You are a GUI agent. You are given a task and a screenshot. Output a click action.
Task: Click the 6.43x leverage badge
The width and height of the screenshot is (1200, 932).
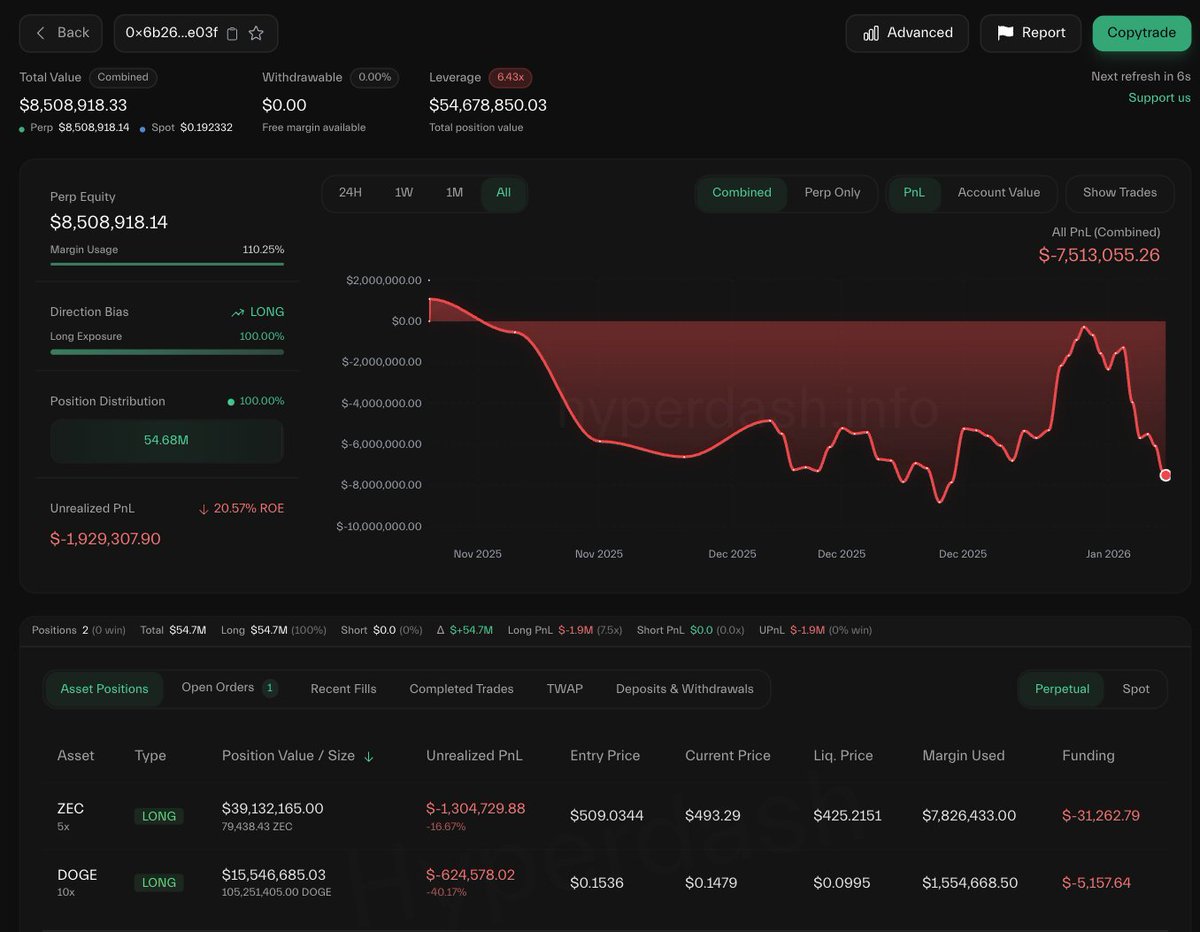tap(510, 77)
